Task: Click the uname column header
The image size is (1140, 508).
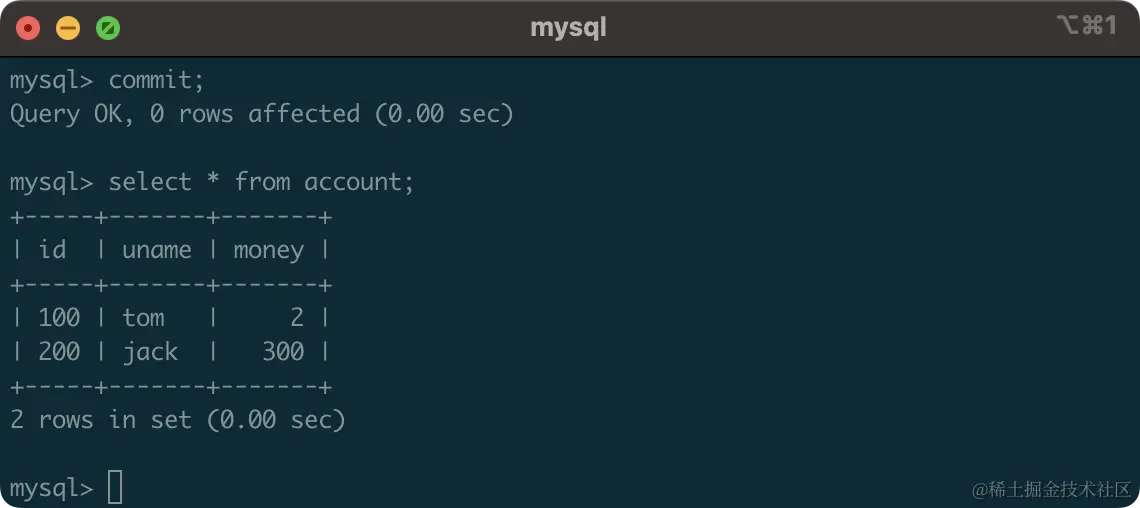Action: pyautogui.click(x=156, y=250)
